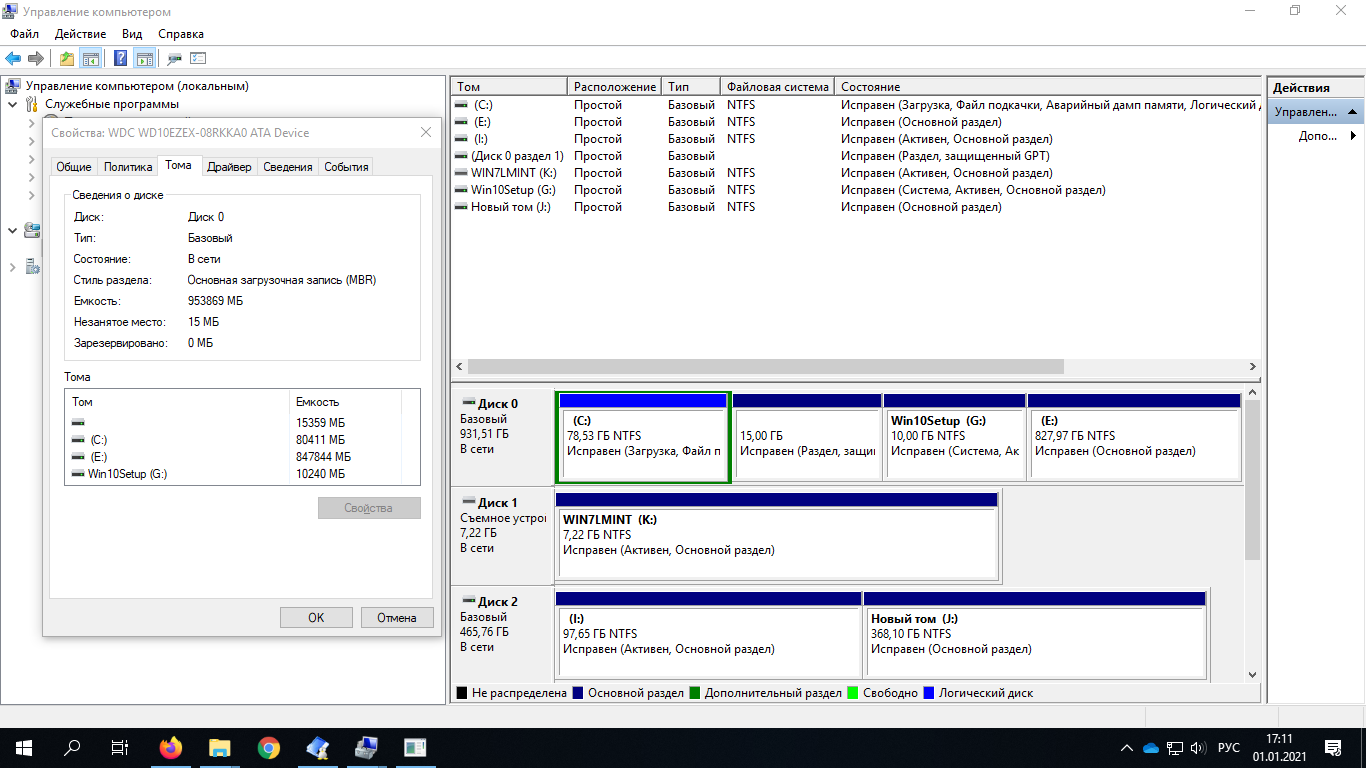Toggle the console tree pane toolbar icon
The height and width of the screenshot is (768, 1366).
tap(90, 59)
